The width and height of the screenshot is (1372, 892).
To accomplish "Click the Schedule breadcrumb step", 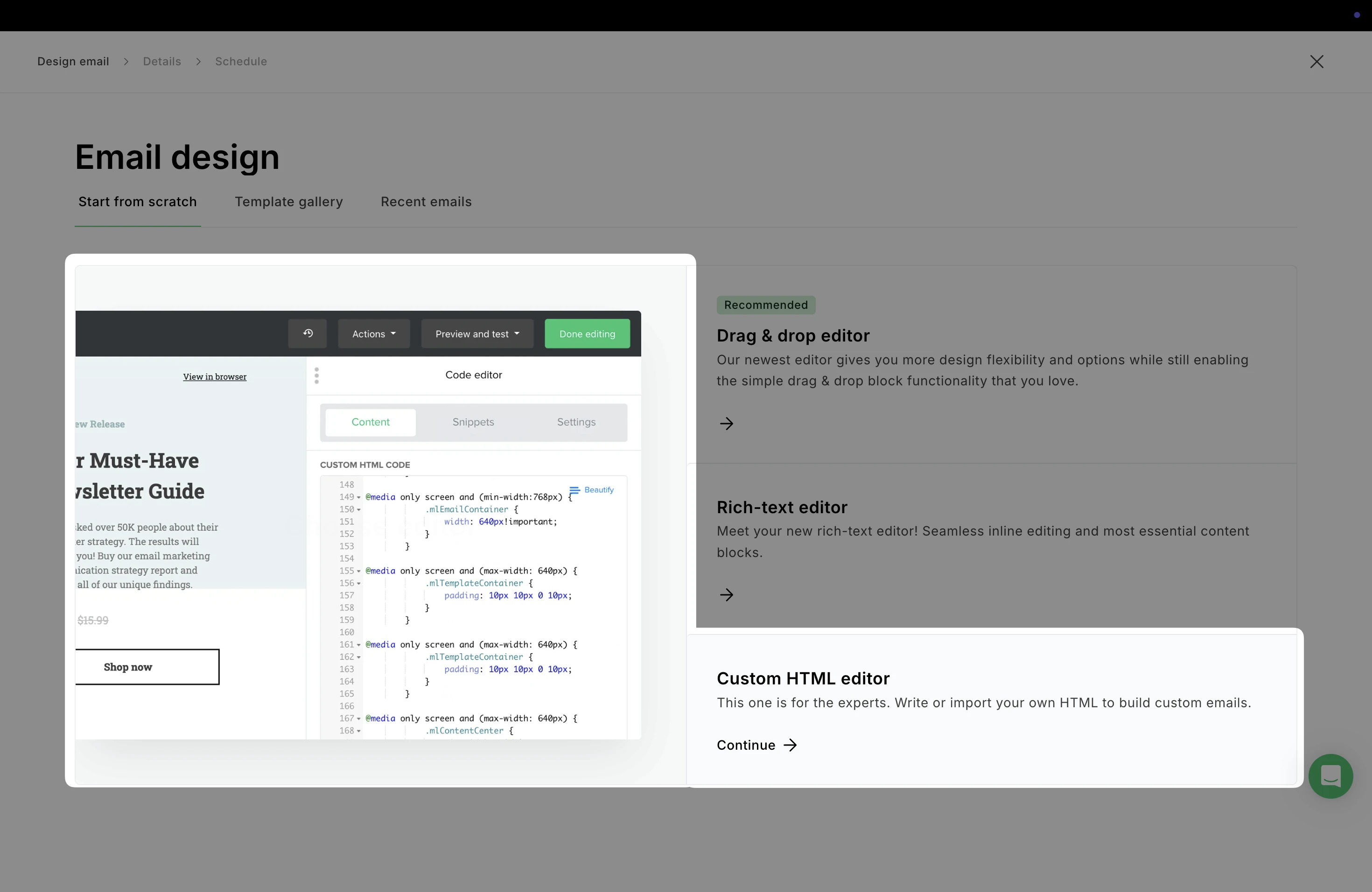I will pos(241,62).
